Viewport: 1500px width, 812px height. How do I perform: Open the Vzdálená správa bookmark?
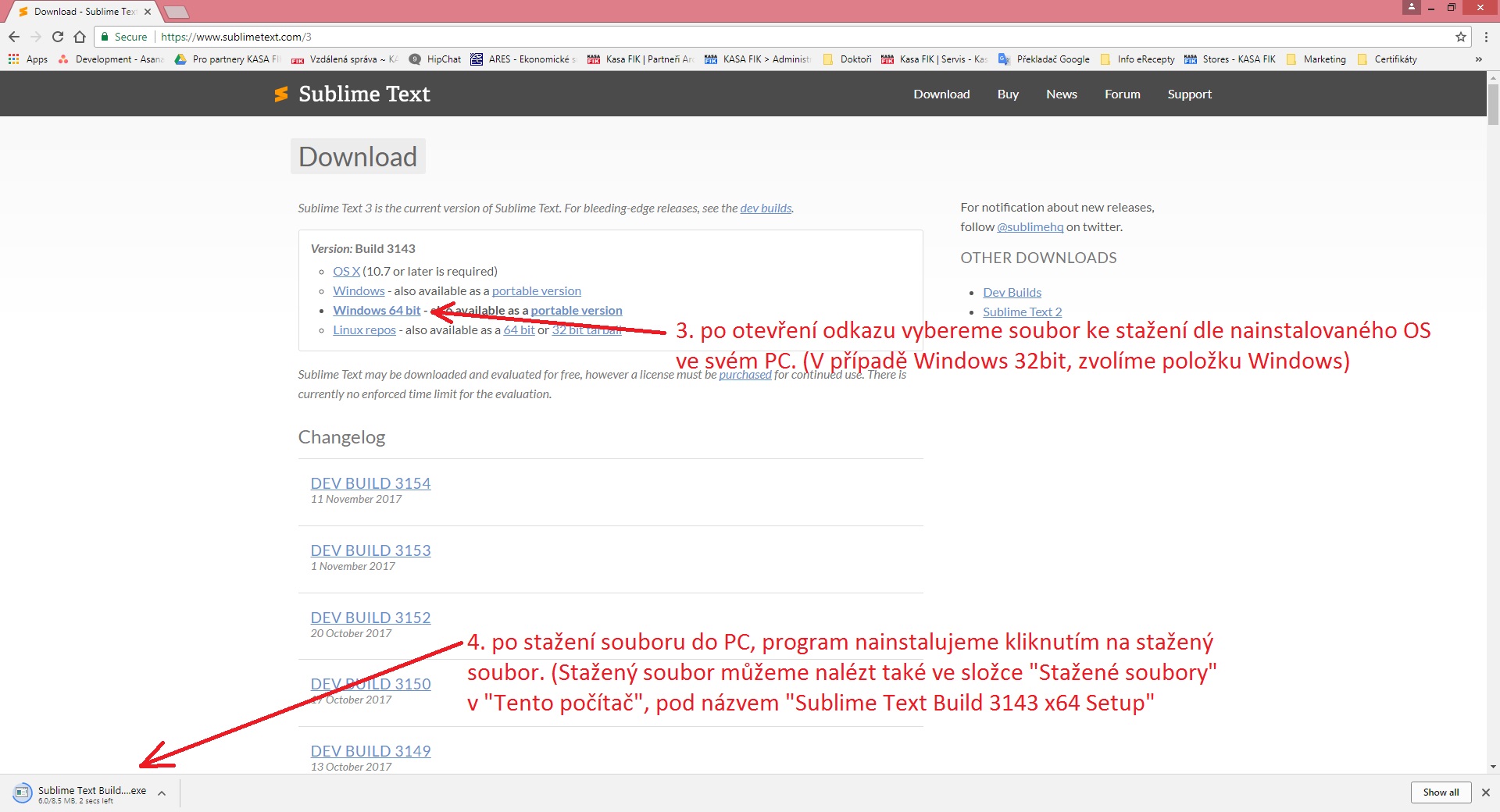click(x=344, y=59)
